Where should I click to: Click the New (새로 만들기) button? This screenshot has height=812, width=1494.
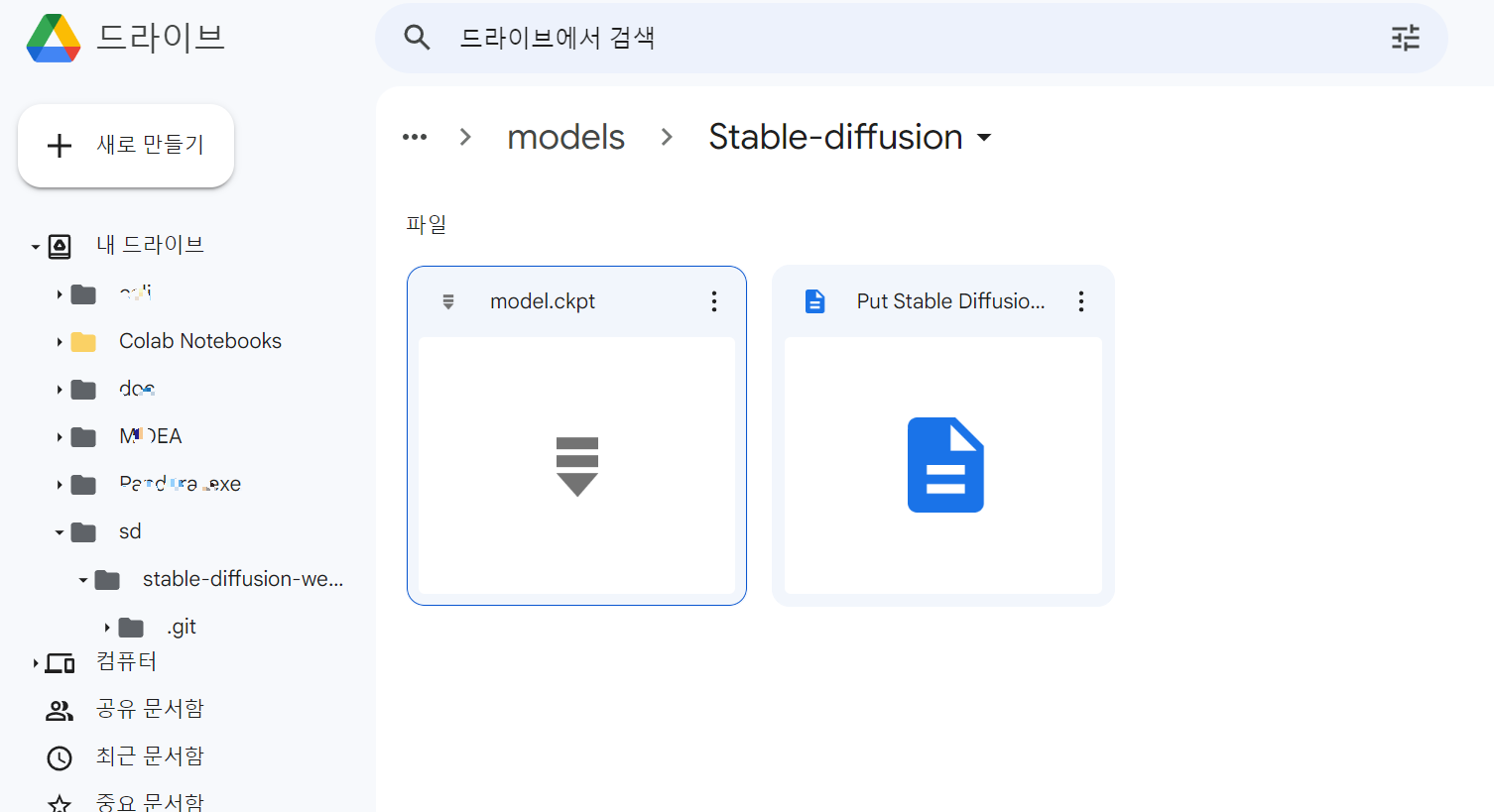click(126, 145)
